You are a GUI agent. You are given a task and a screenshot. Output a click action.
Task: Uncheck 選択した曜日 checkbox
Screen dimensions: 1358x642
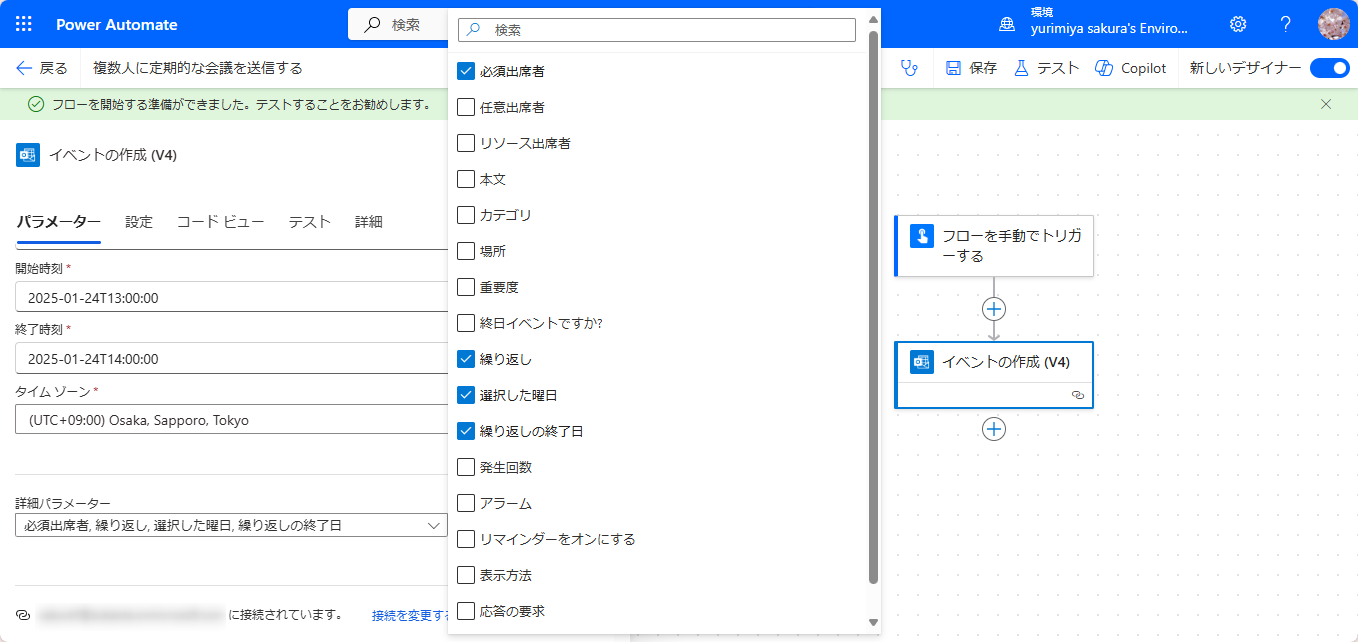tap(466, 395)
